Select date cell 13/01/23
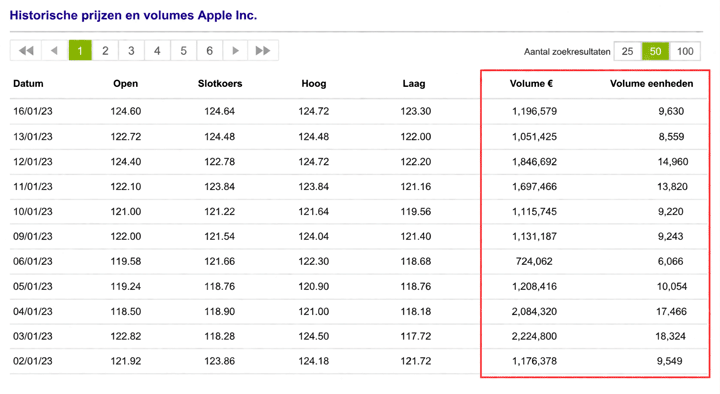This screenshot has width=720, height=394. pos(33,136)
